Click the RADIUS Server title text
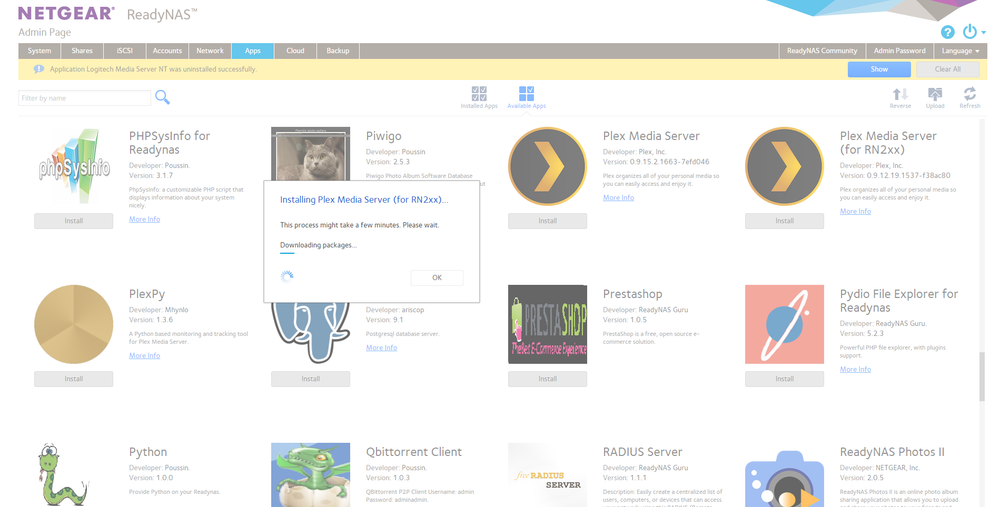This screenshot has width=1000, height=507. [x=642, y=452]
